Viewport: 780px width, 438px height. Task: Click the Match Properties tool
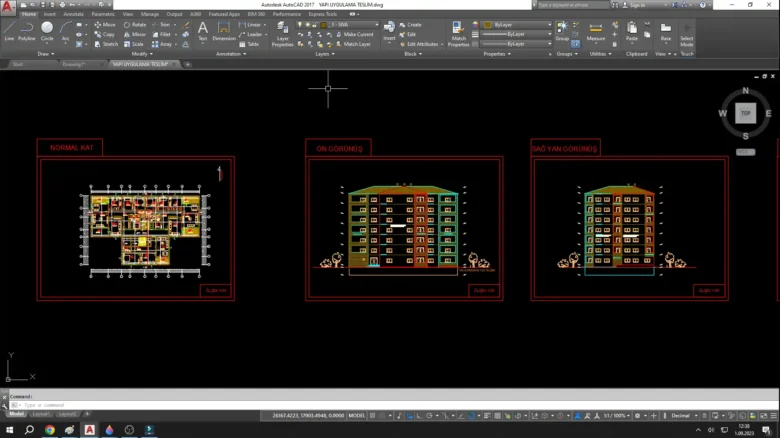click(x=458, y=34)
